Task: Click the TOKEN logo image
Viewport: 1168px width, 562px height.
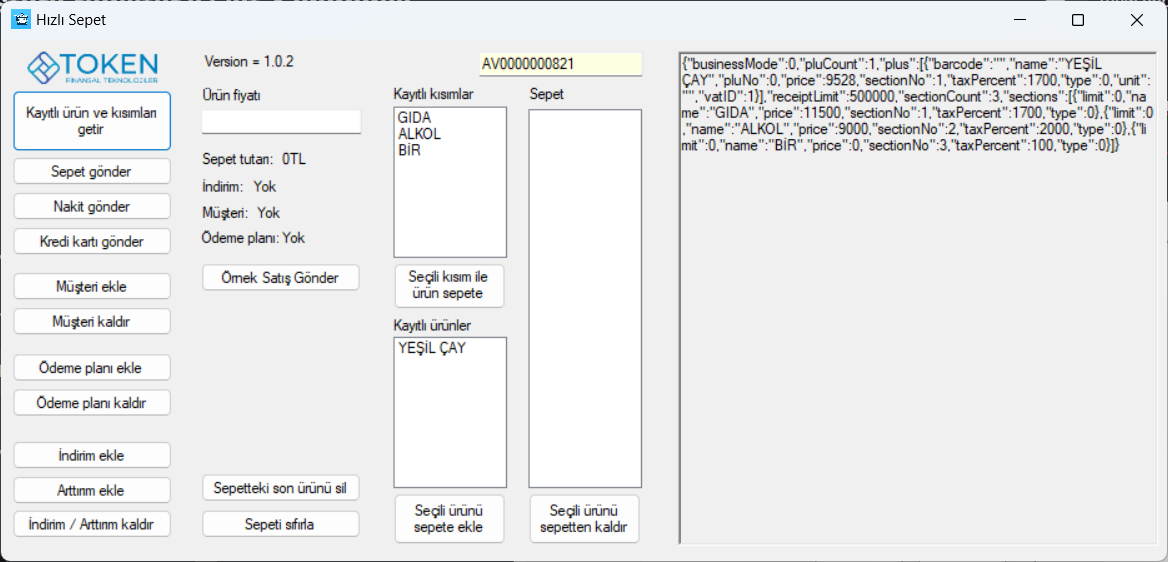Action: 92,66
